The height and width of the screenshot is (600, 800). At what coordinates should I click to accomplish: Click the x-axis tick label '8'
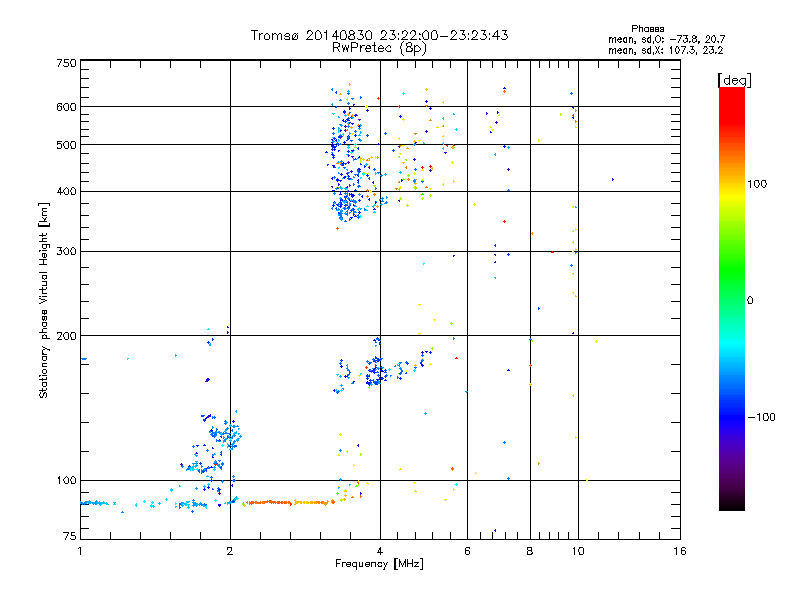click(x=530, y=551)
